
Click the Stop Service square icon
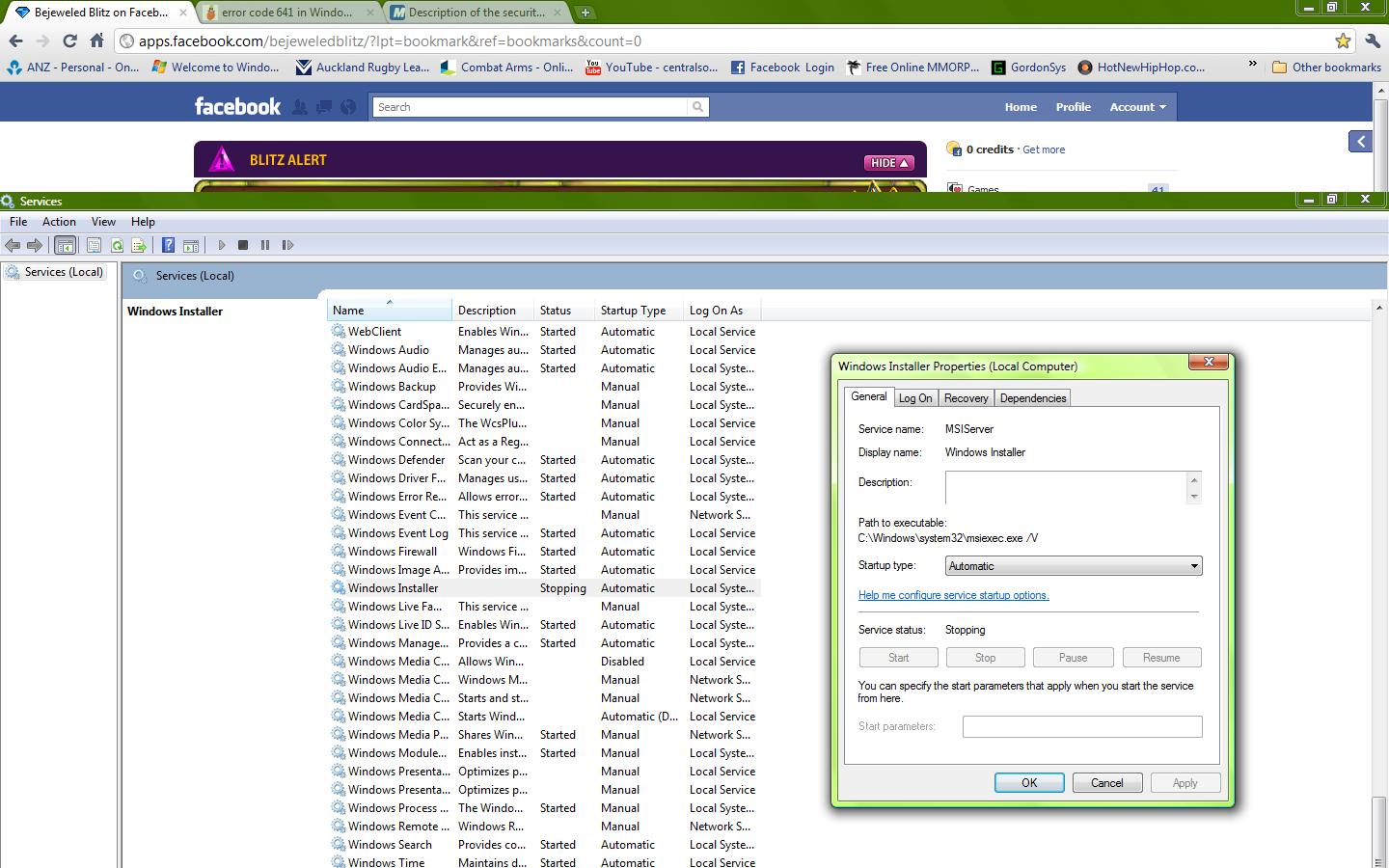pos(243,245)
